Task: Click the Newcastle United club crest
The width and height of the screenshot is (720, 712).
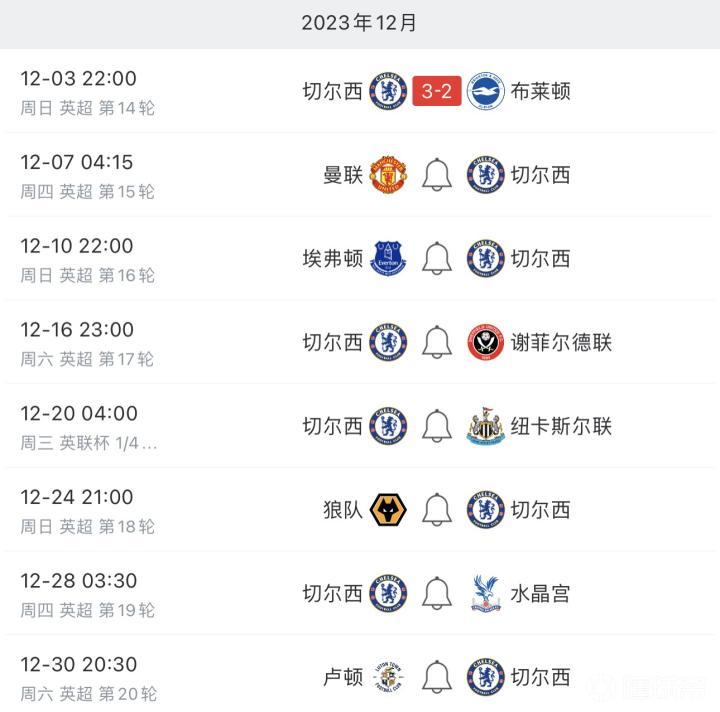Action: click(486, 427)
